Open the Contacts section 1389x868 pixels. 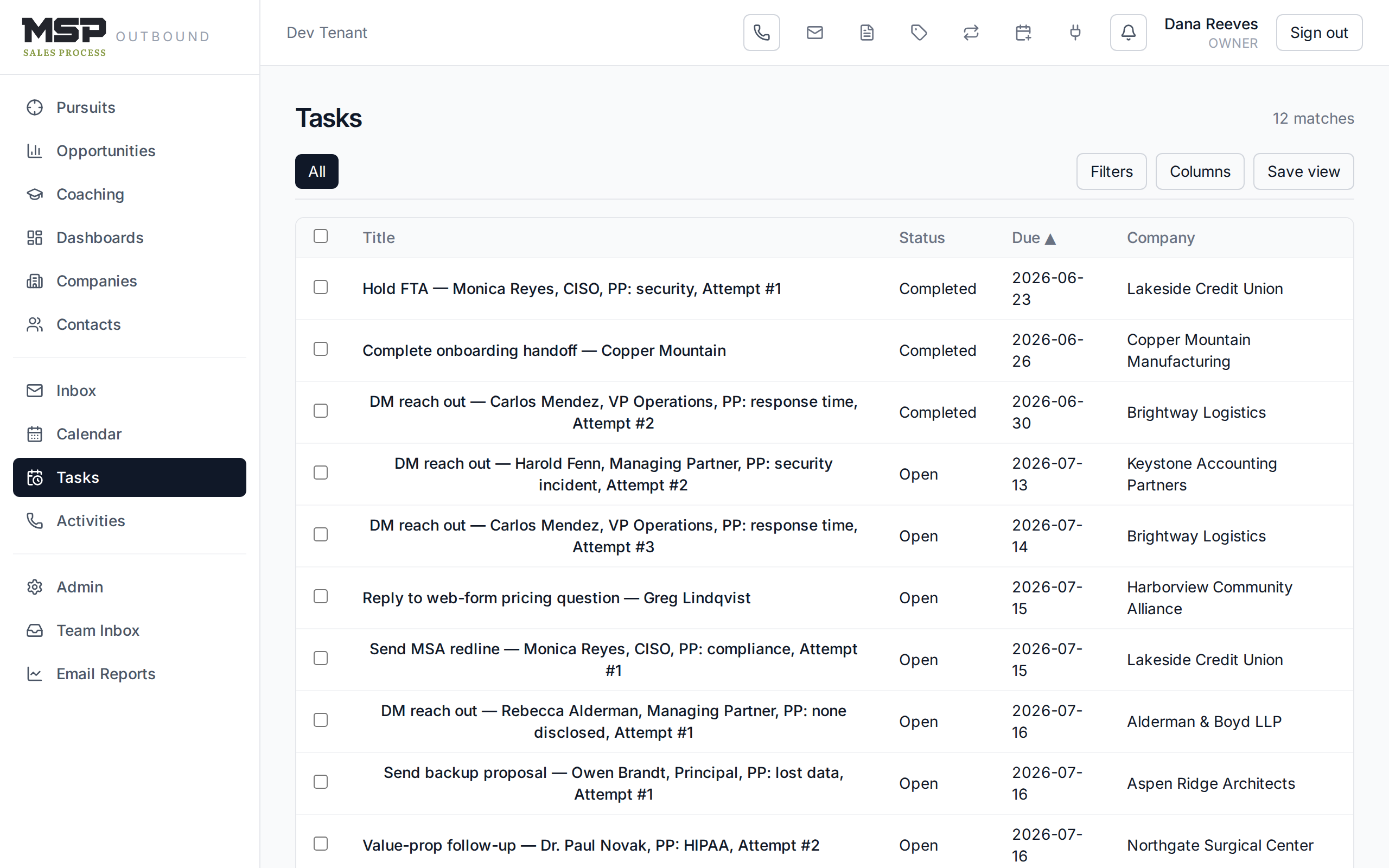[x=130, y=324]
